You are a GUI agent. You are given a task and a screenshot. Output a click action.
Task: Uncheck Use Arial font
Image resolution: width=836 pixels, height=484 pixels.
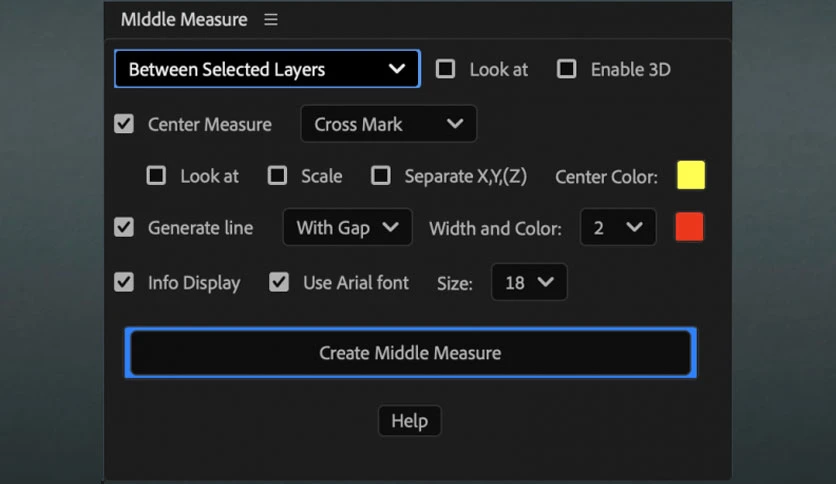pyautogui.click(x=279, y=282)
